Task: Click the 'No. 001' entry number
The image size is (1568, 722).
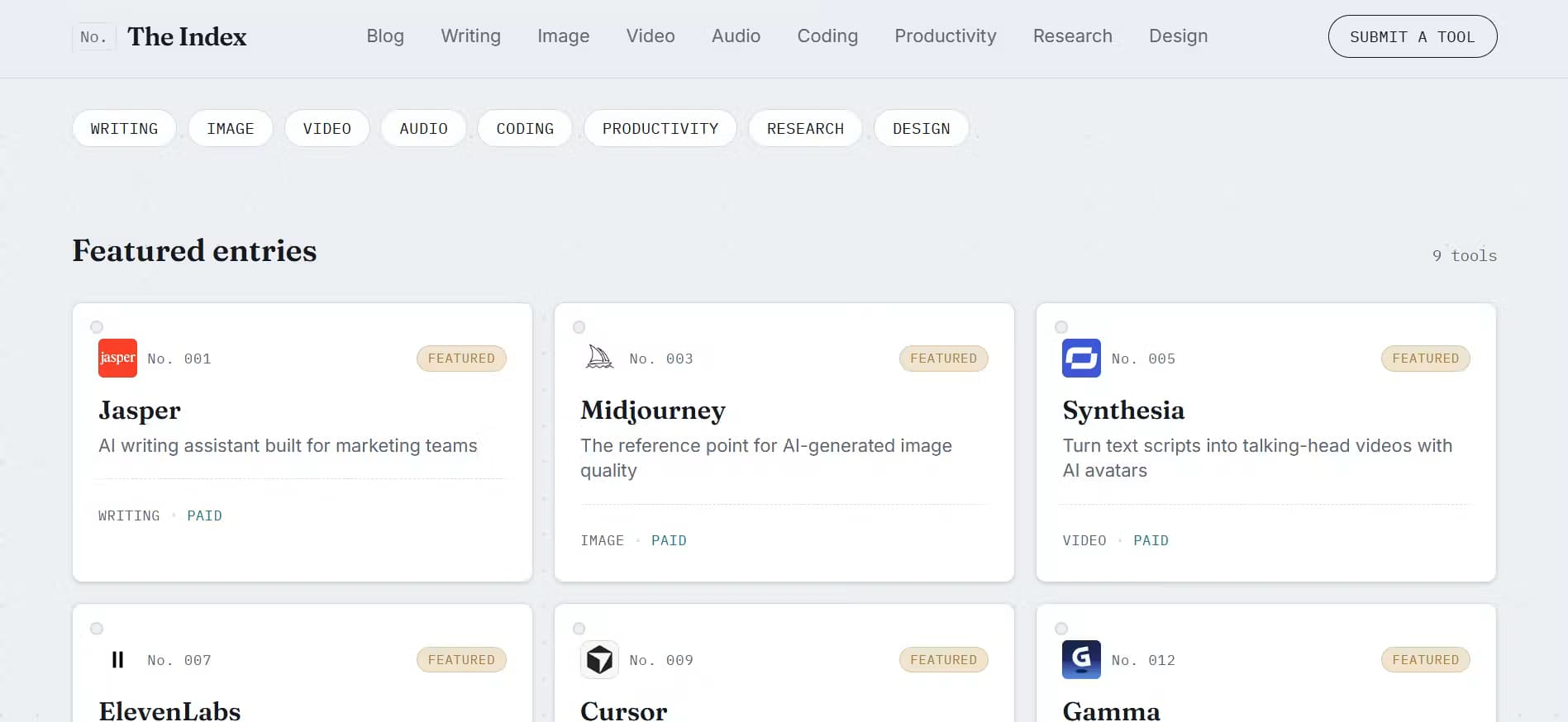Action: (179, 359)
